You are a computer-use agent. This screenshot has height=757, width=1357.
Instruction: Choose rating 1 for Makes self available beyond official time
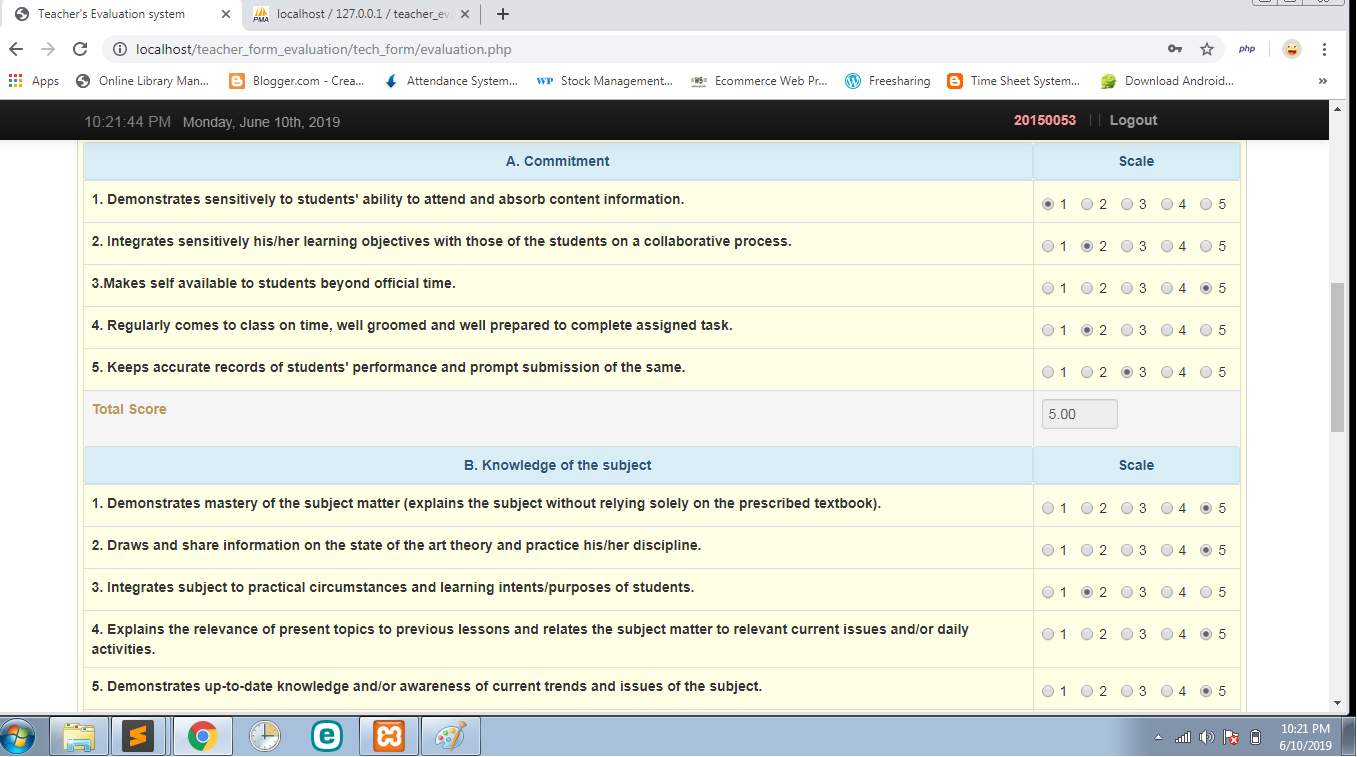[1048, 287]
